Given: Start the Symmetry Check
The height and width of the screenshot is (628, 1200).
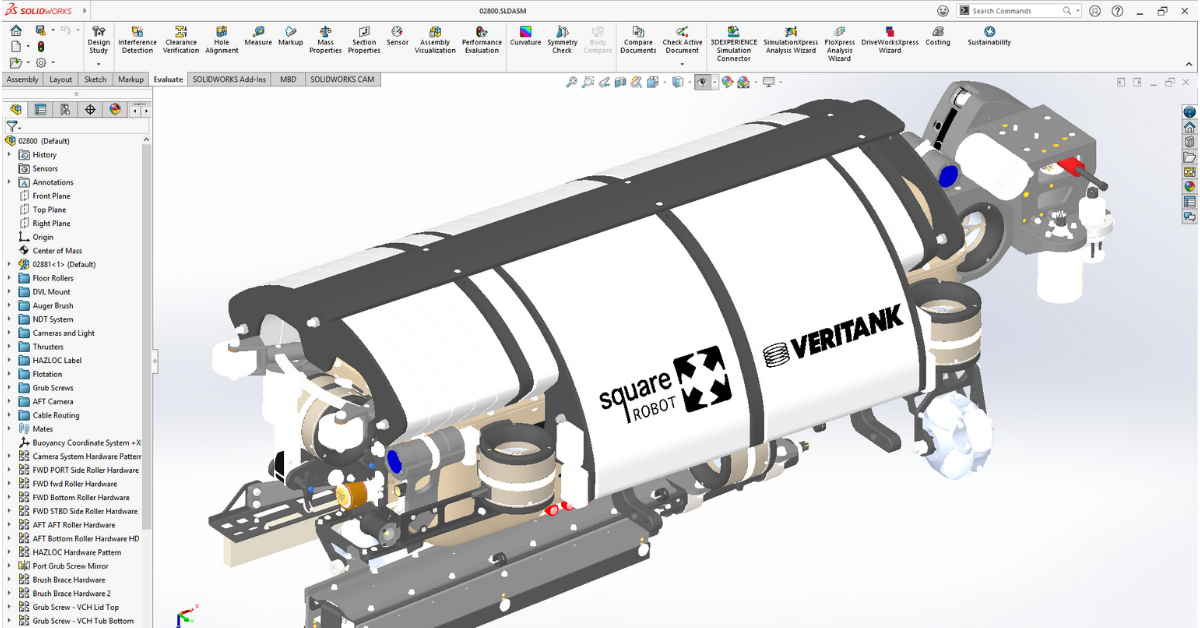Looking at the screenshot, I should tap(562, 39).
